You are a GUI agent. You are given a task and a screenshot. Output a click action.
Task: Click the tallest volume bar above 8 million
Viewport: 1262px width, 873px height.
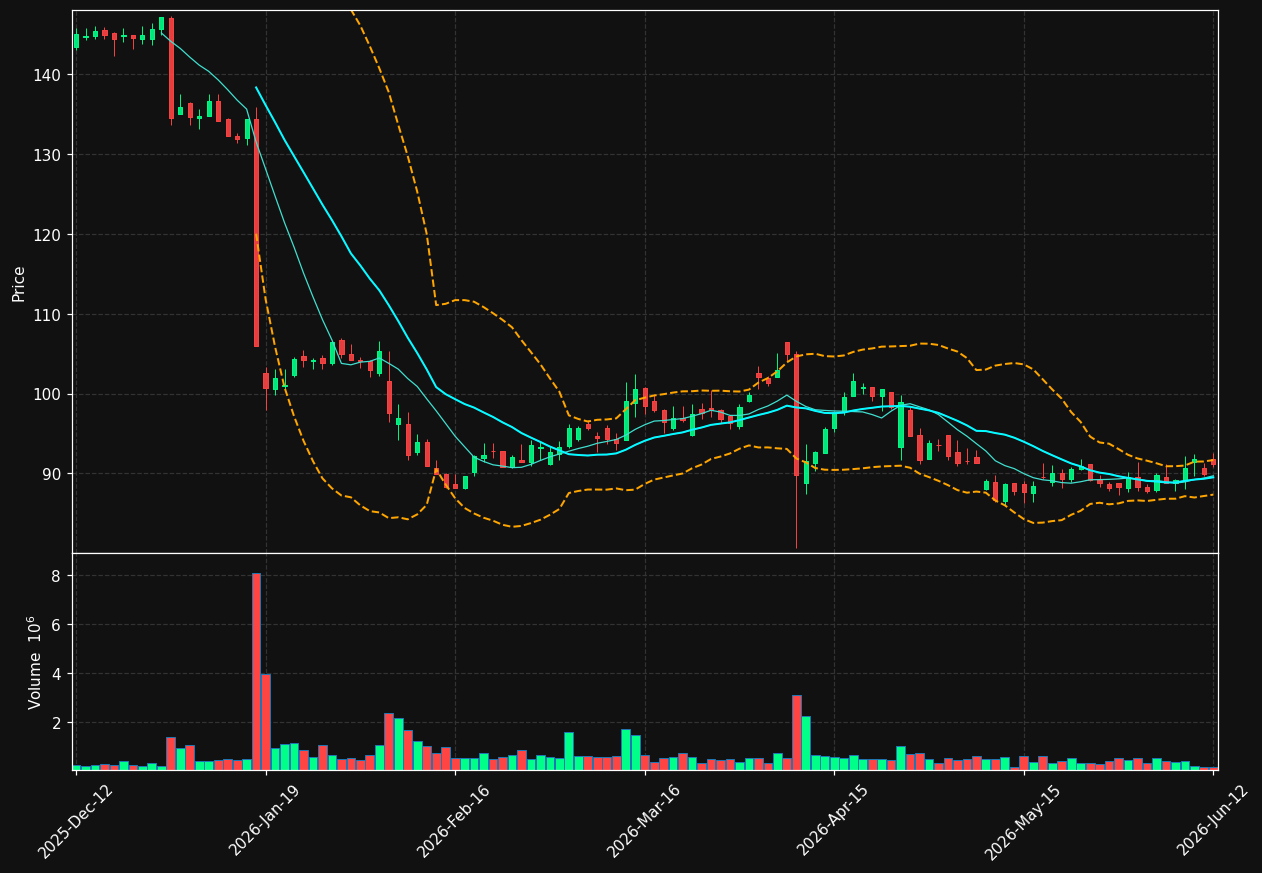click(256, 671)
